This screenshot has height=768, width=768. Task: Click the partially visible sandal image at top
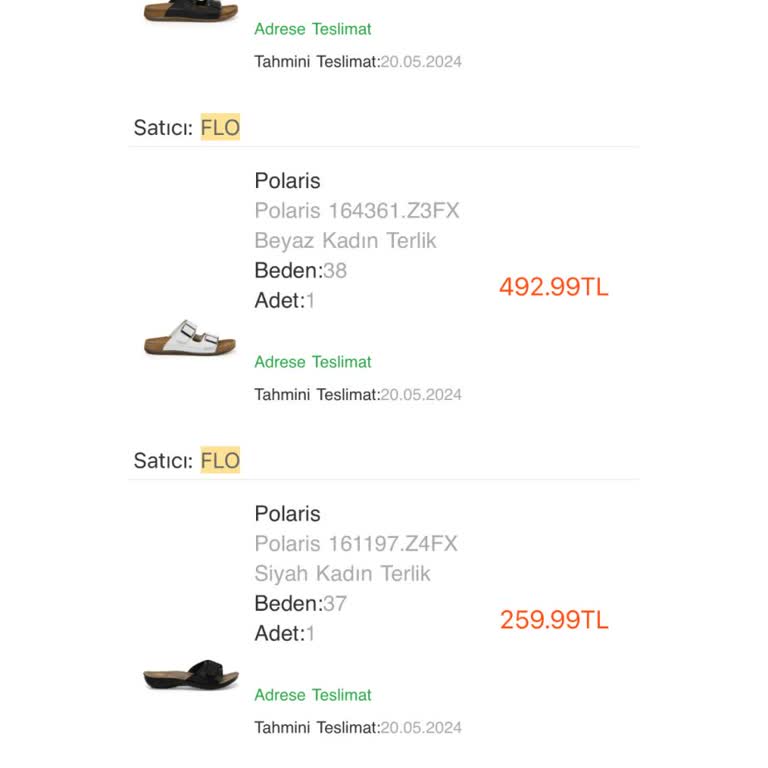190,11
